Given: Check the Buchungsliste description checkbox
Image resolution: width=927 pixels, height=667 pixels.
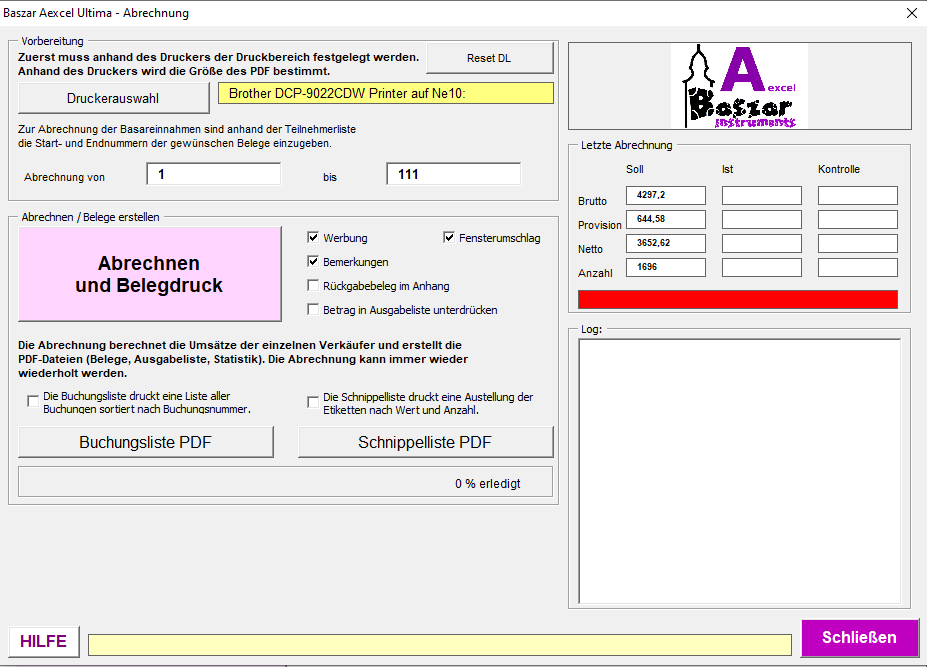Looking at the screenshot, I should [33, 402].
